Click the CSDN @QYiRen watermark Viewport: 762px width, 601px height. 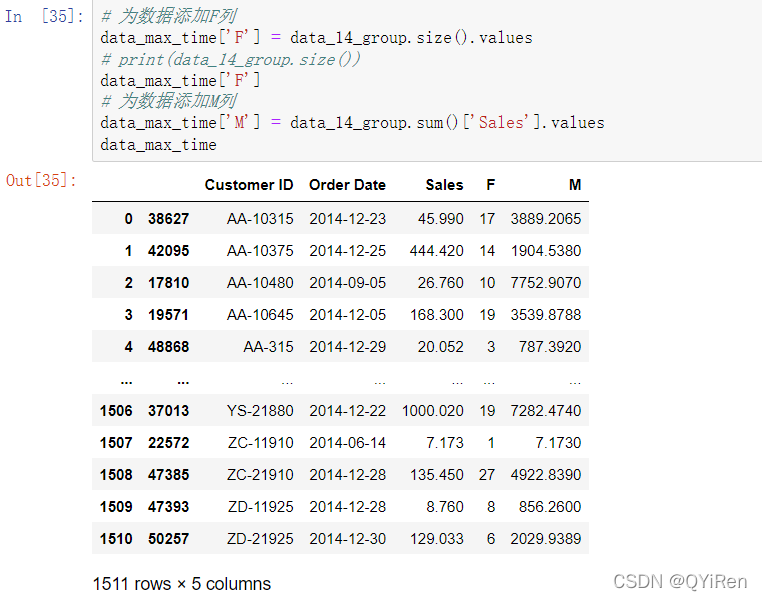pos(680,582)
